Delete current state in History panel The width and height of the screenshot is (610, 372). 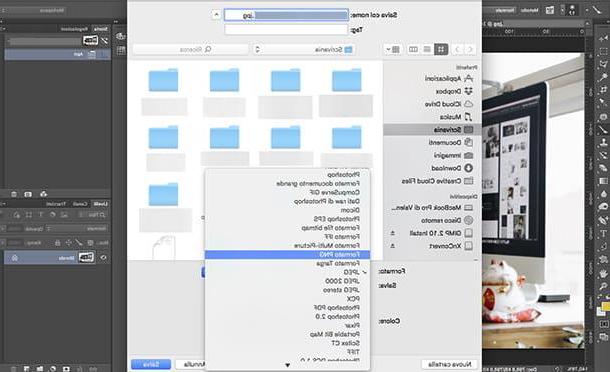pos(14,194)
